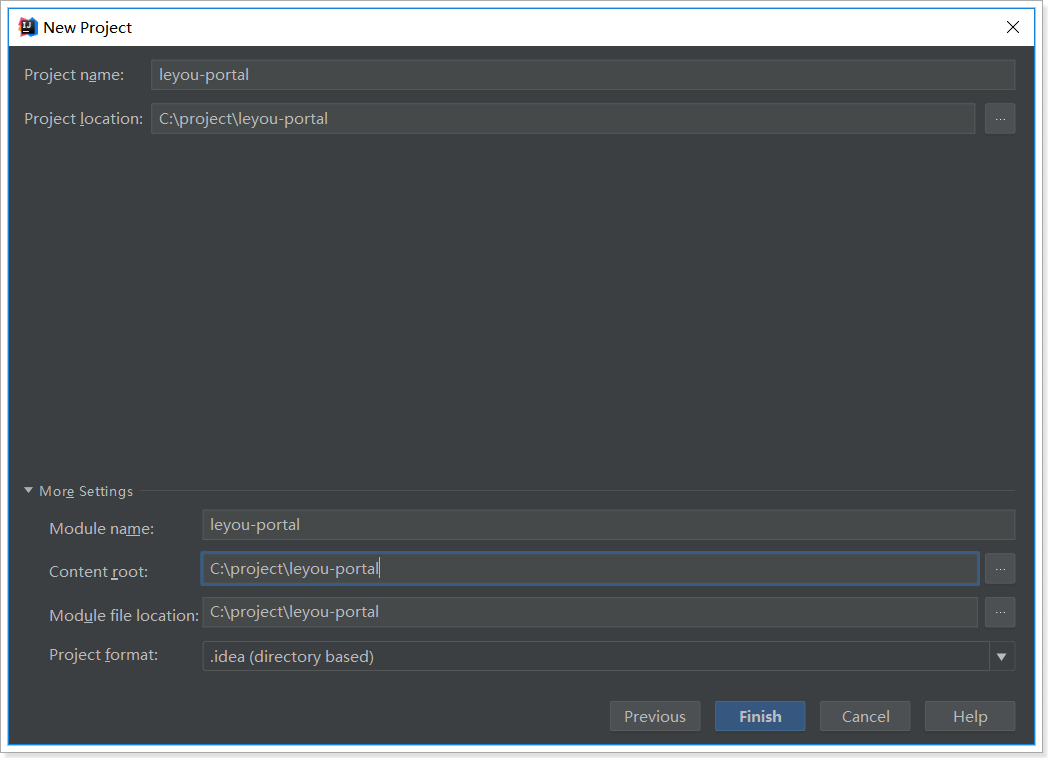Edit the Module name field

[608, 525]
